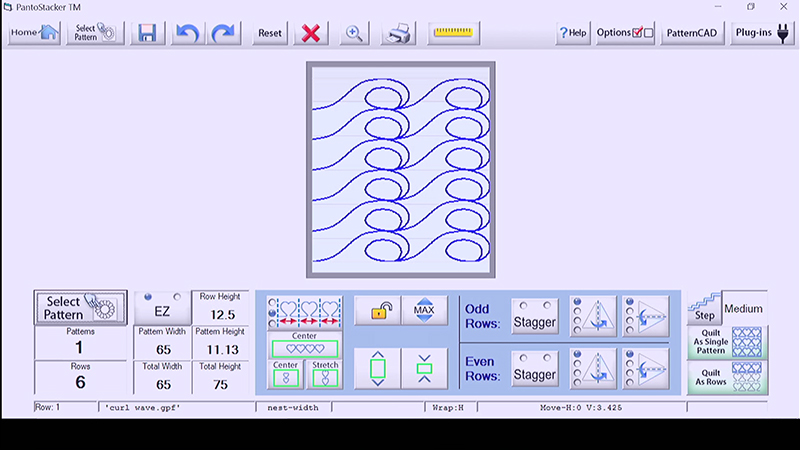Click the Save floppy disk icon
This screenshot has height=450, width=800.
pyautogui.click(x=147, y=32)
